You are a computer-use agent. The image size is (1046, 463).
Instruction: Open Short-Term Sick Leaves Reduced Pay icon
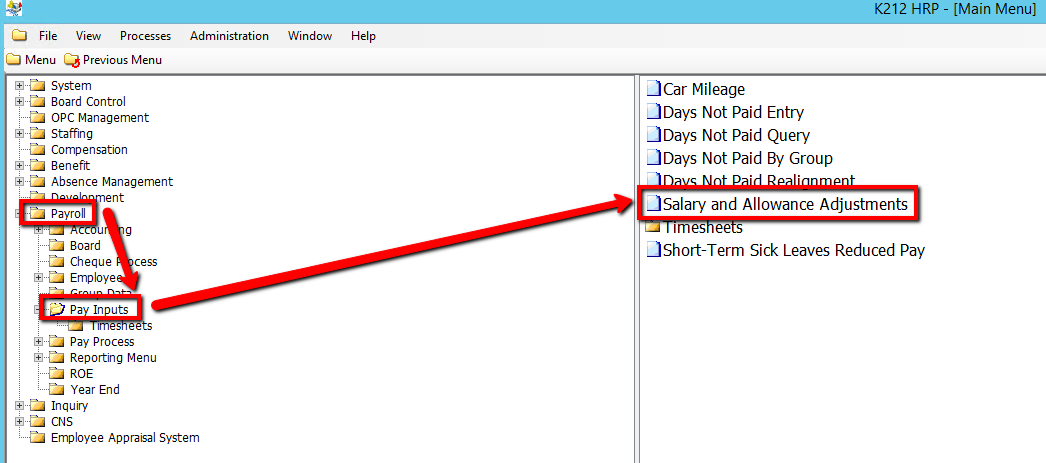click(x=654, y=250)
